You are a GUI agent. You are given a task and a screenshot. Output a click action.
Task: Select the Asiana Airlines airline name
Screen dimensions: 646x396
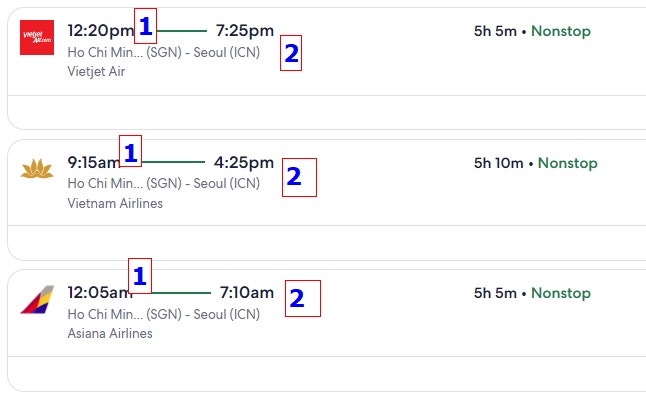pyautogui.click(x=110, y=333)
